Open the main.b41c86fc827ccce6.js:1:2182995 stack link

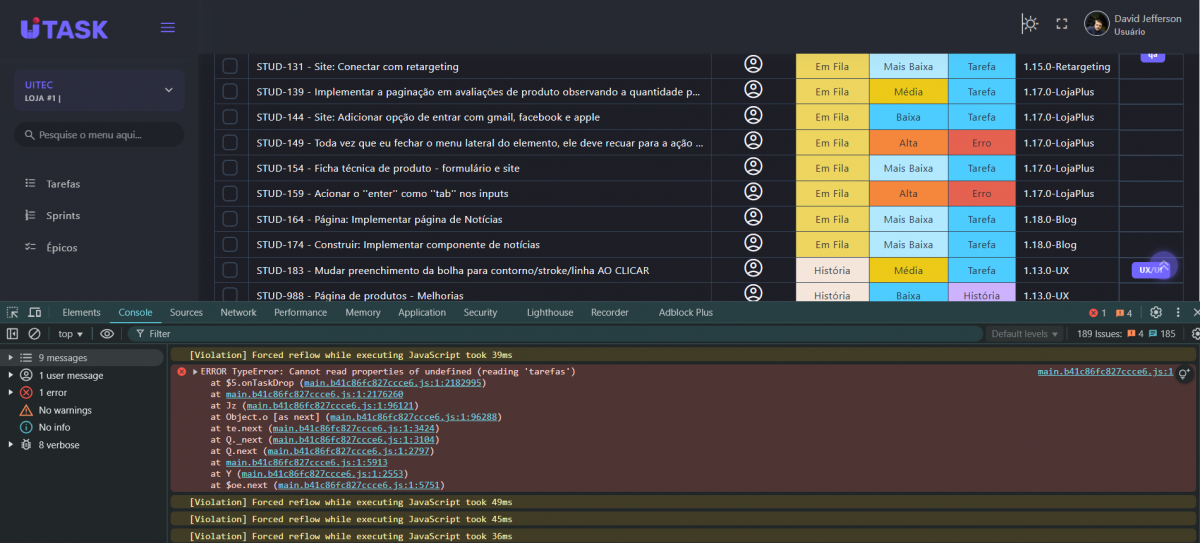tap(394, 383)
